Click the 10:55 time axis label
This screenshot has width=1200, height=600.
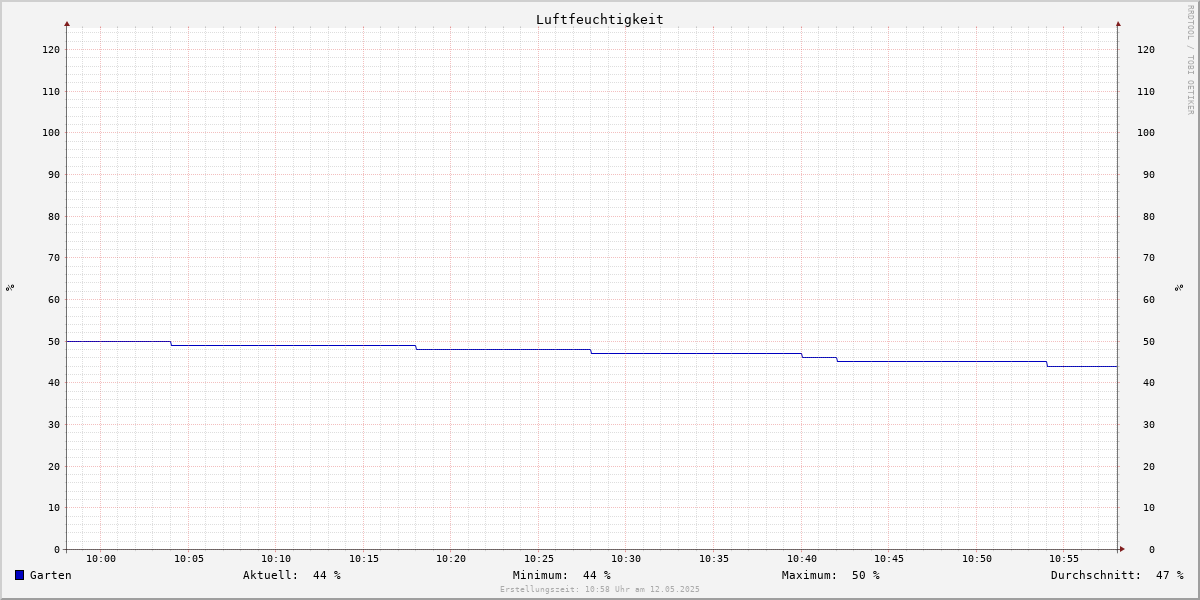coord(1064,559)
